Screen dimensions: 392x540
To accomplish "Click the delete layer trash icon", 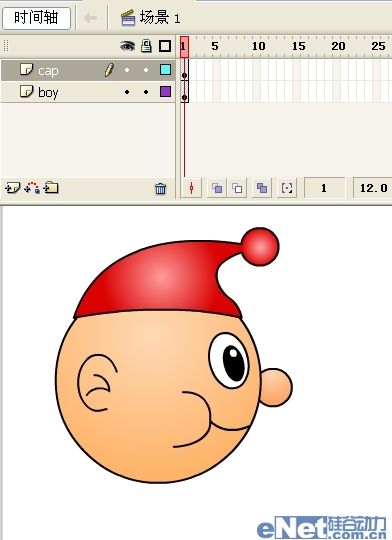I will point(160,188).
